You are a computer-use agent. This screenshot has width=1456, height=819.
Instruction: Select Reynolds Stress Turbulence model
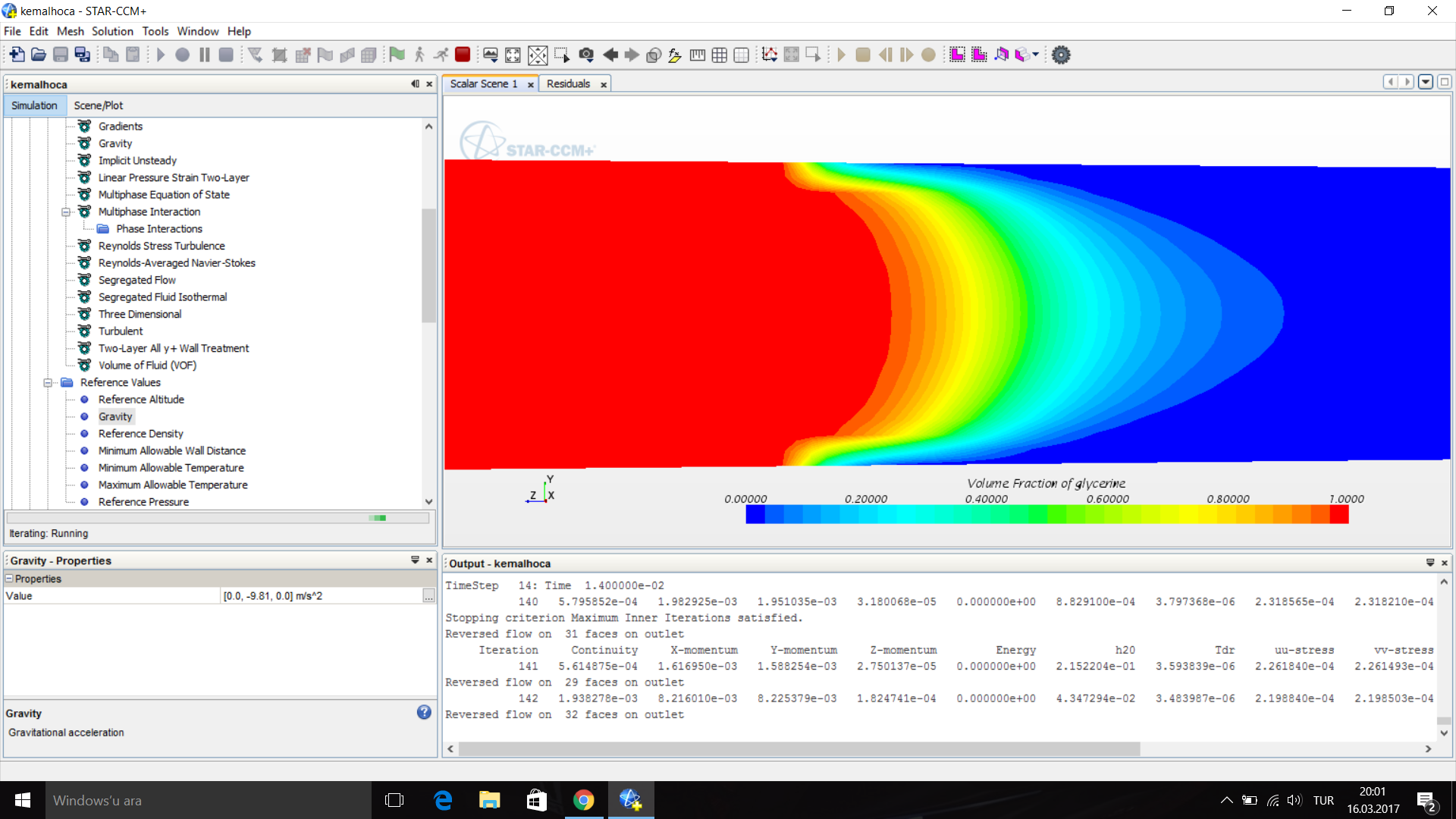point(162,246)
